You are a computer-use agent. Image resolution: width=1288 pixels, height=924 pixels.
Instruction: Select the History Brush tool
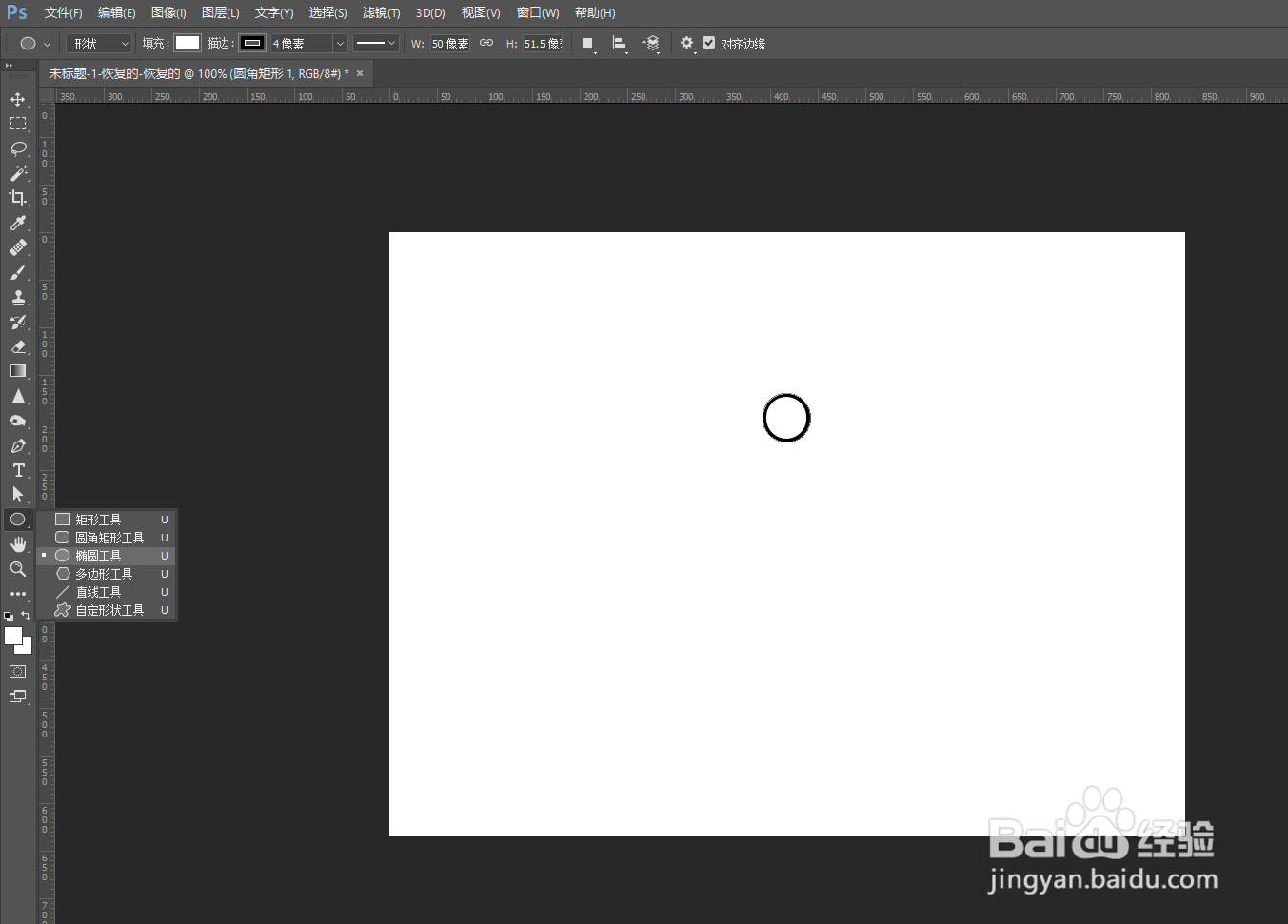click(x=17, y=322)
